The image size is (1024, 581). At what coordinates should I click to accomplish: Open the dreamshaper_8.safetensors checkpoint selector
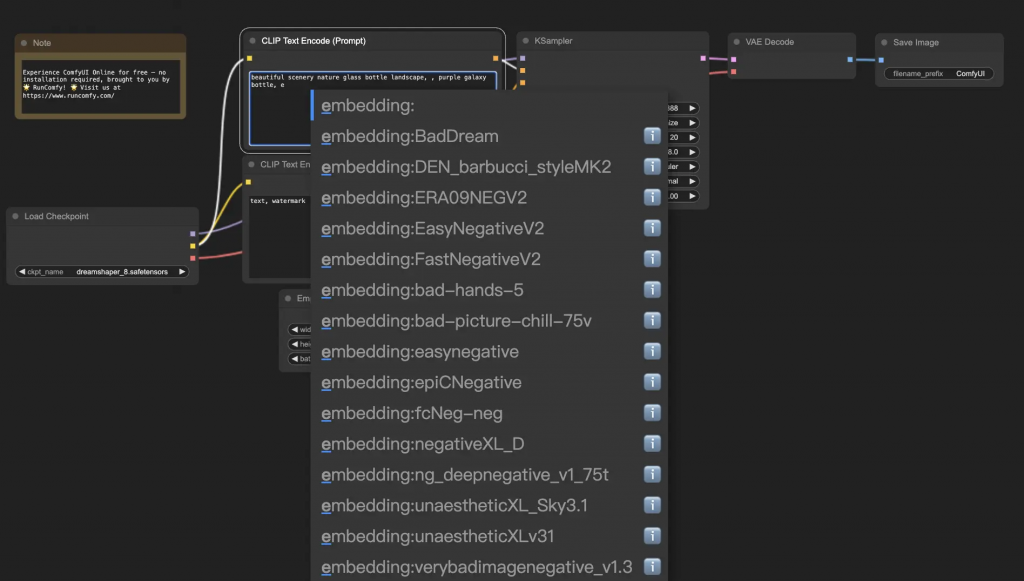pyautogui.click(x=102, y=272)
